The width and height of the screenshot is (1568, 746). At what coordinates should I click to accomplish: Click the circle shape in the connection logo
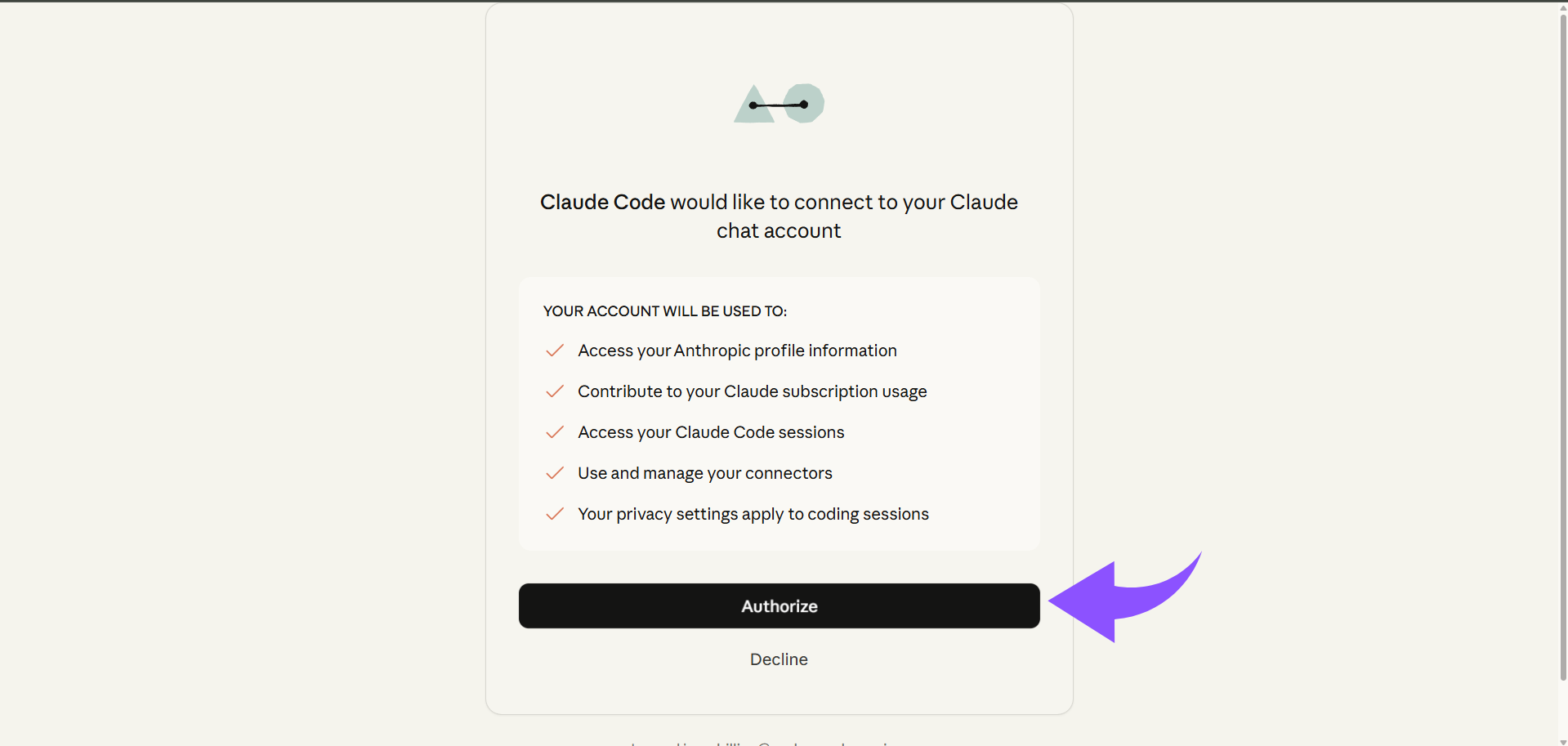pos(806,103)
